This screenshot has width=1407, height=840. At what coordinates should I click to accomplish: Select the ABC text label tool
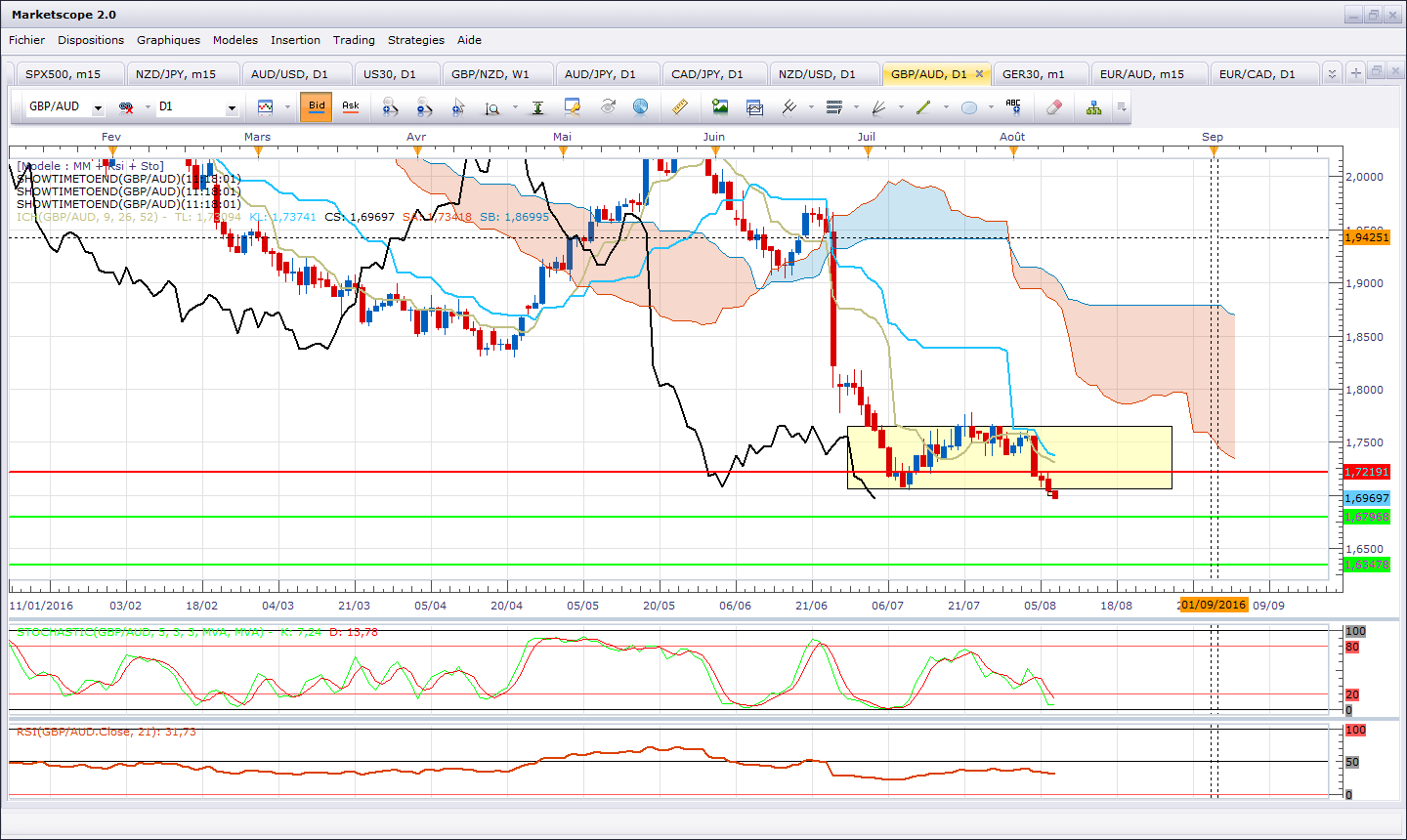click(x=1013, y=107)
